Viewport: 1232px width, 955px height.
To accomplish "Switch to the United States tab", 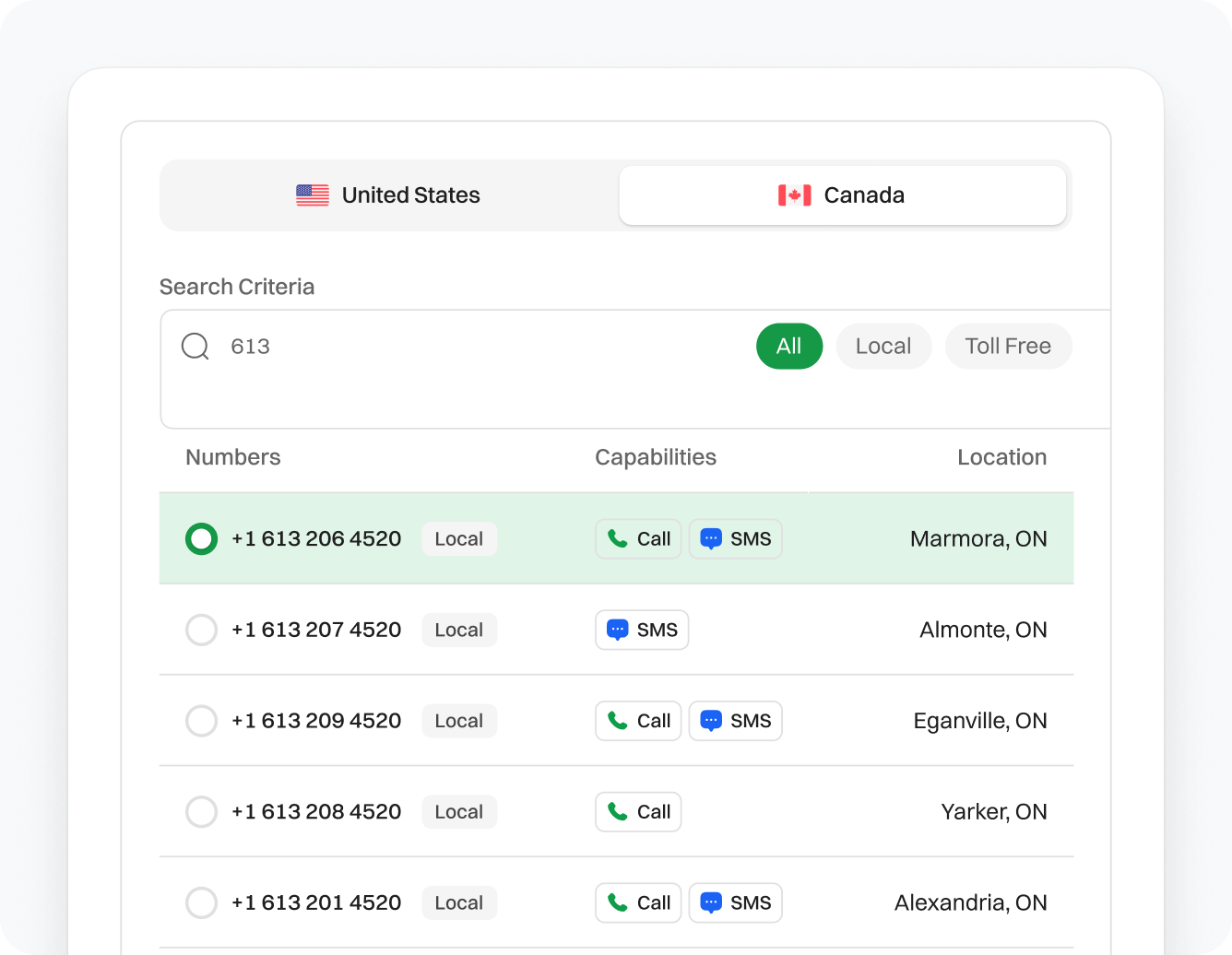I will 389,195.
